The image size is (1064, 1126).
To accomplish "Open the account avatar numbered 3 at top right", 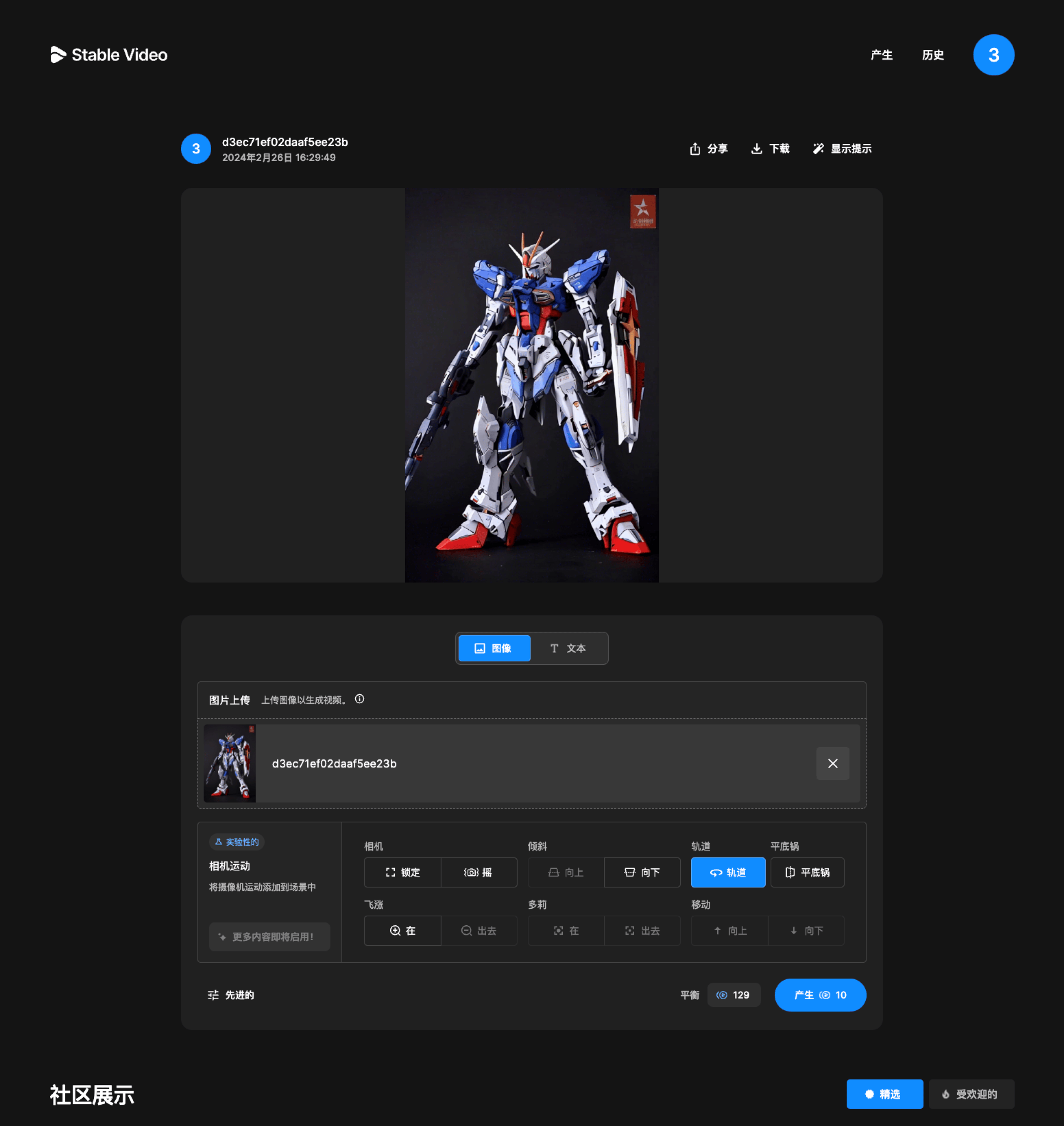I will coord(993,55).
